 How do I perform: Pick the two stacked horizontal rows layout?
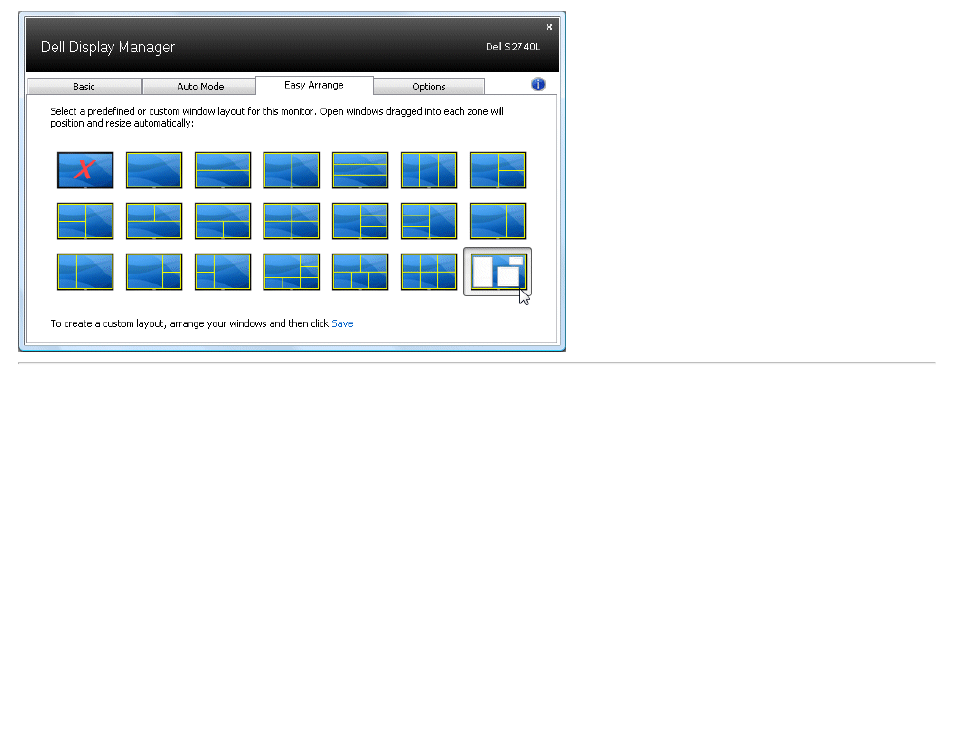pos(223,170)
